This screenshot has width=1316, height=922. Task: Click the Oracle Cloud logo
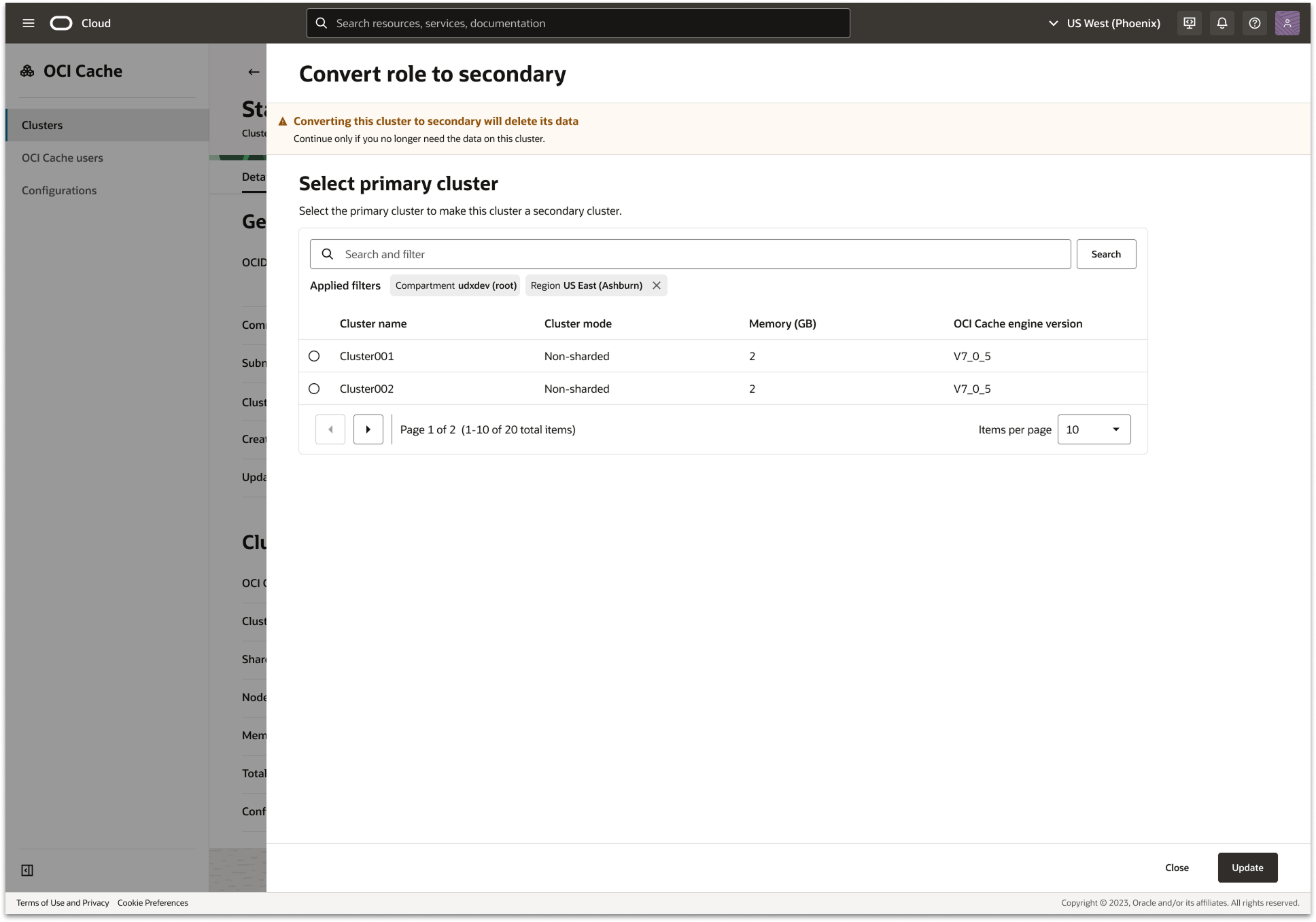(x=61, y=23)
